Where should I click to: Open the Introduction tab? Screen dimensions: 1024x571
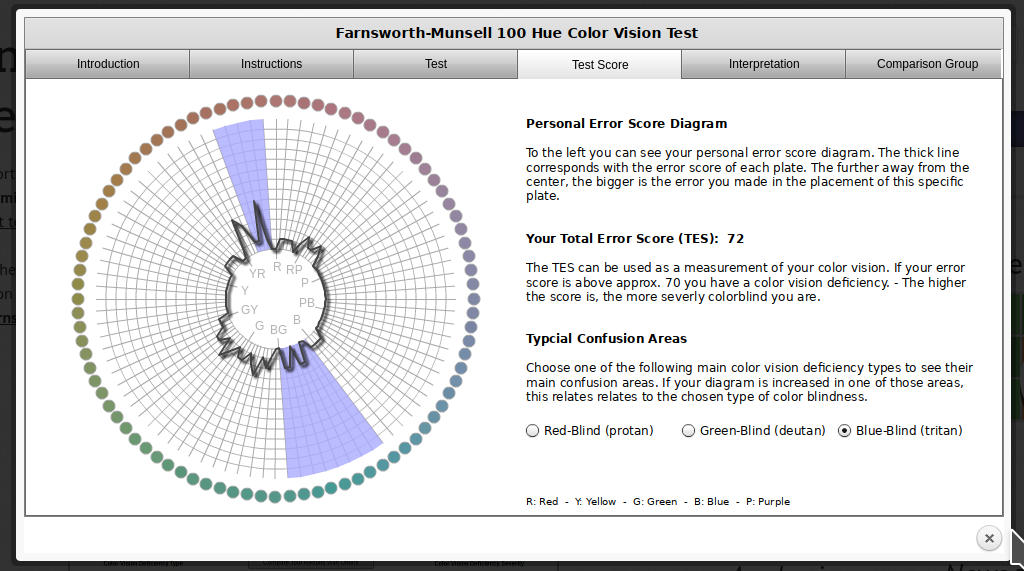(108, 64)
